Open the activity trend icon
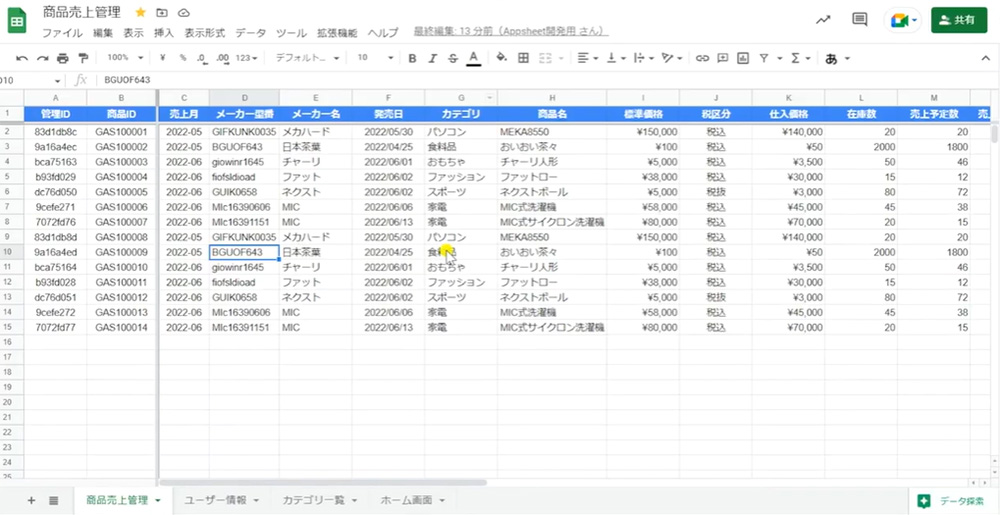The image size is (1000, 515). pyautogui.click(x=823, y=20)
